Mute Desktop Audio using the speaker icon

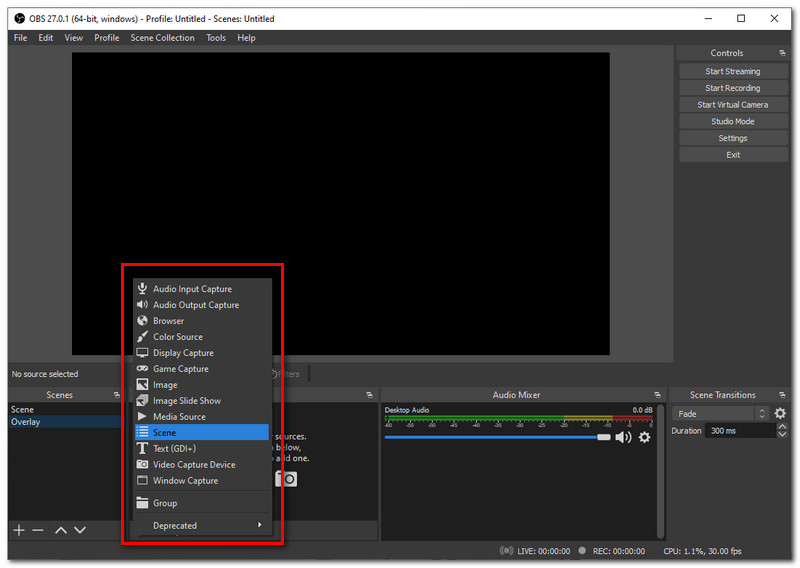pyautogui.click(x=623, y=437)
